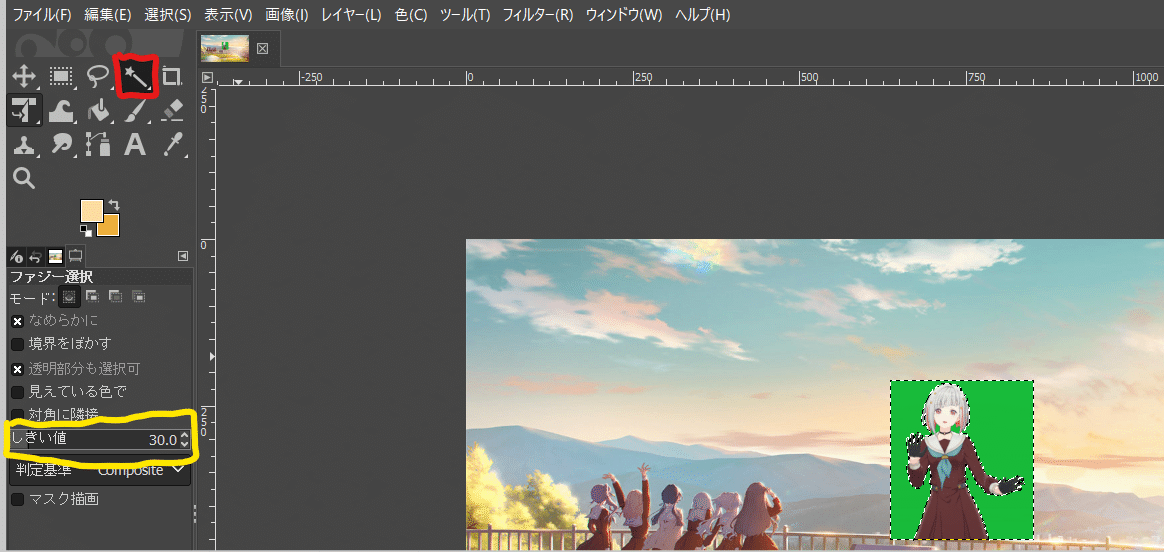Image resolution: width=1164 pixels, height=552 pixels.
Task: Open the 判定基準 Composite dropdown
Action: coord(99,470)
